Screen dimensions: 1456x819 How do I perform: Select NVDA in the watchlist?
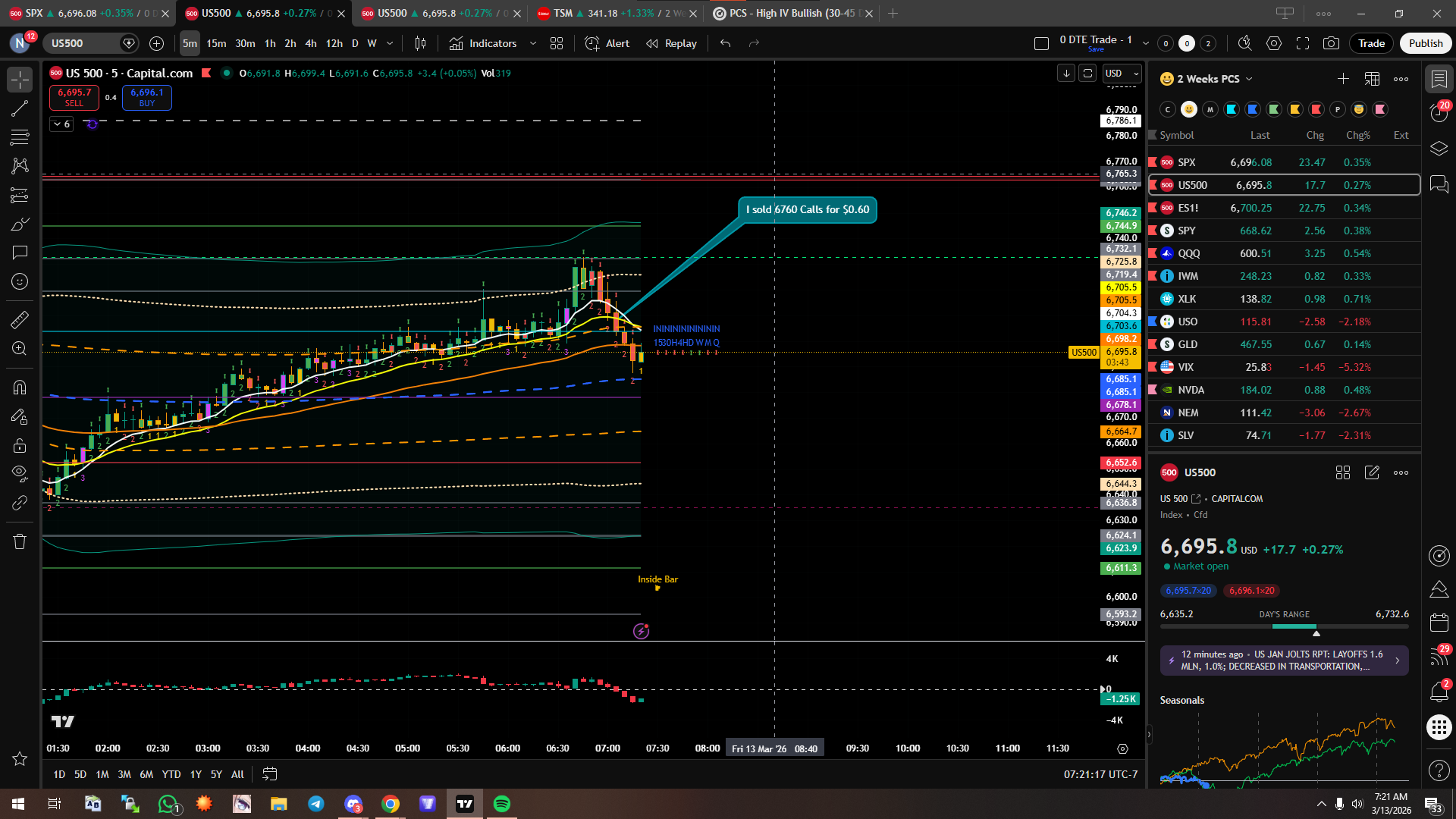(1191, 390)
